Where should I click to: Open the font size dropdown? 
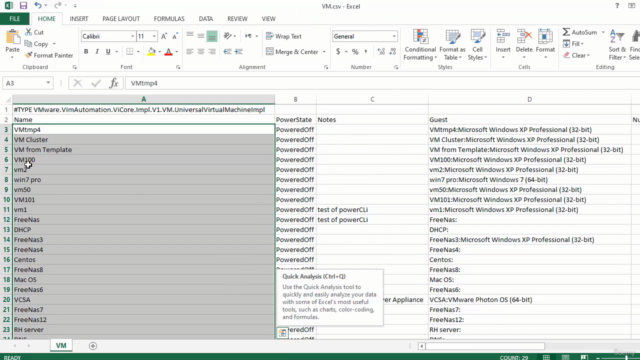(x=154, y=36)
